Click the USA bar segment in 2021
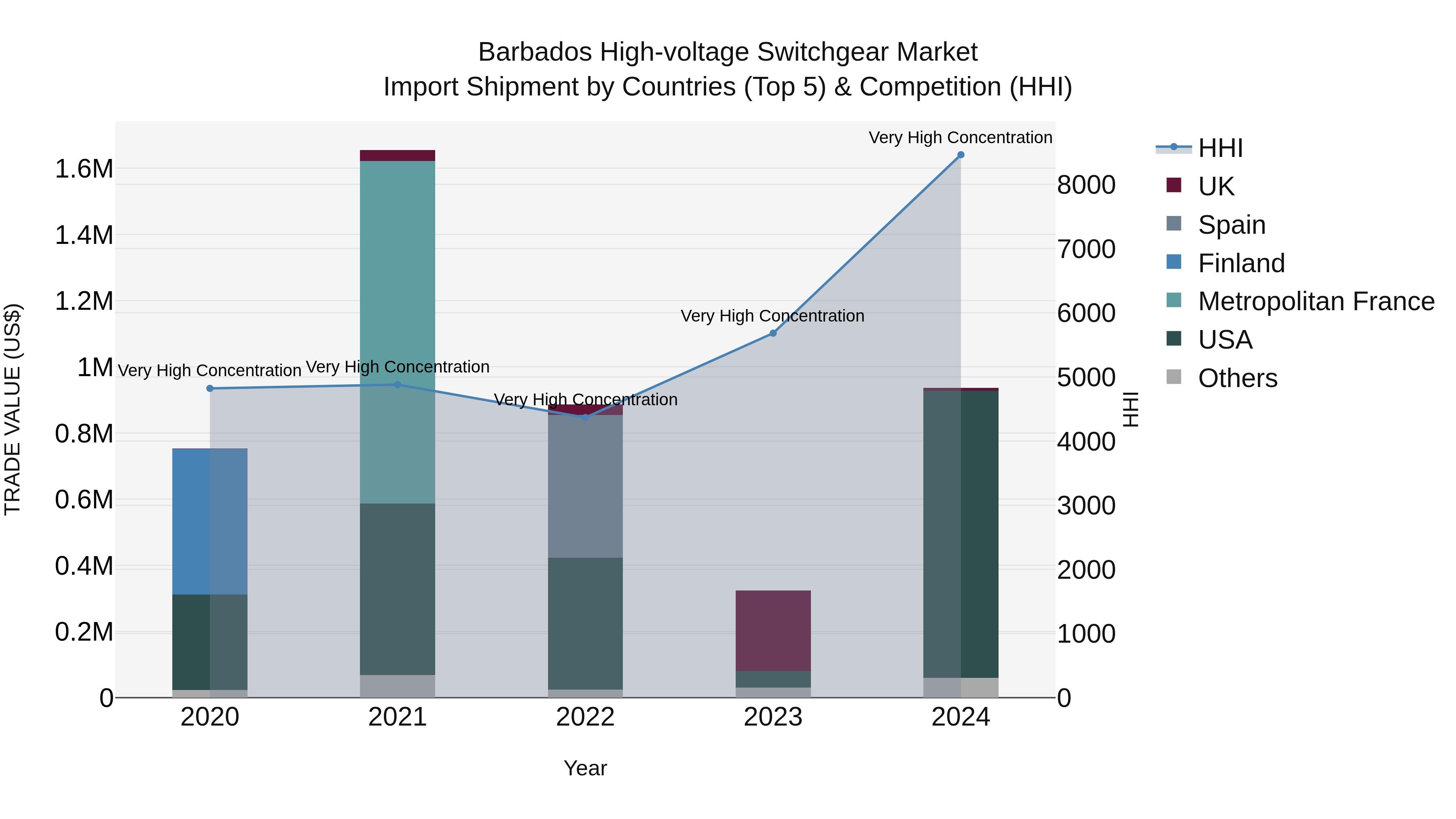This screenshot has width=1456, height=819. tap(397, 589)
